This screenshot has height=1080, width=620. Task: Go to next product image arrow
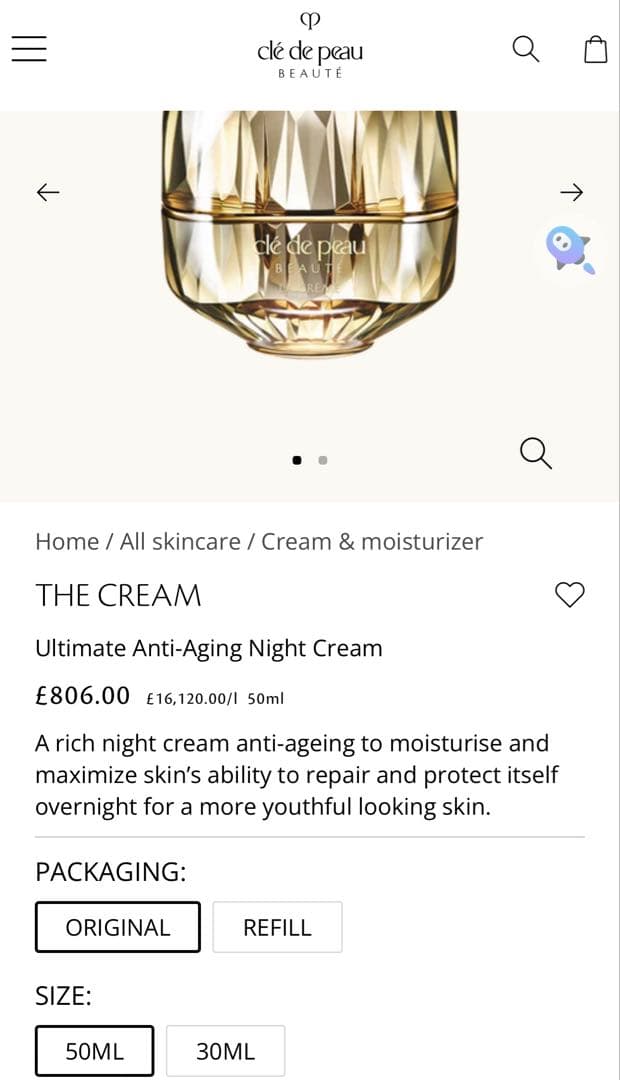click(571, 192)
